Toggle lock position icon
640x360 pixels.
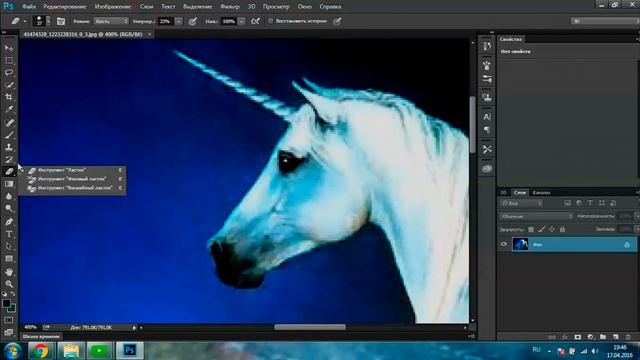coord(552,229)
